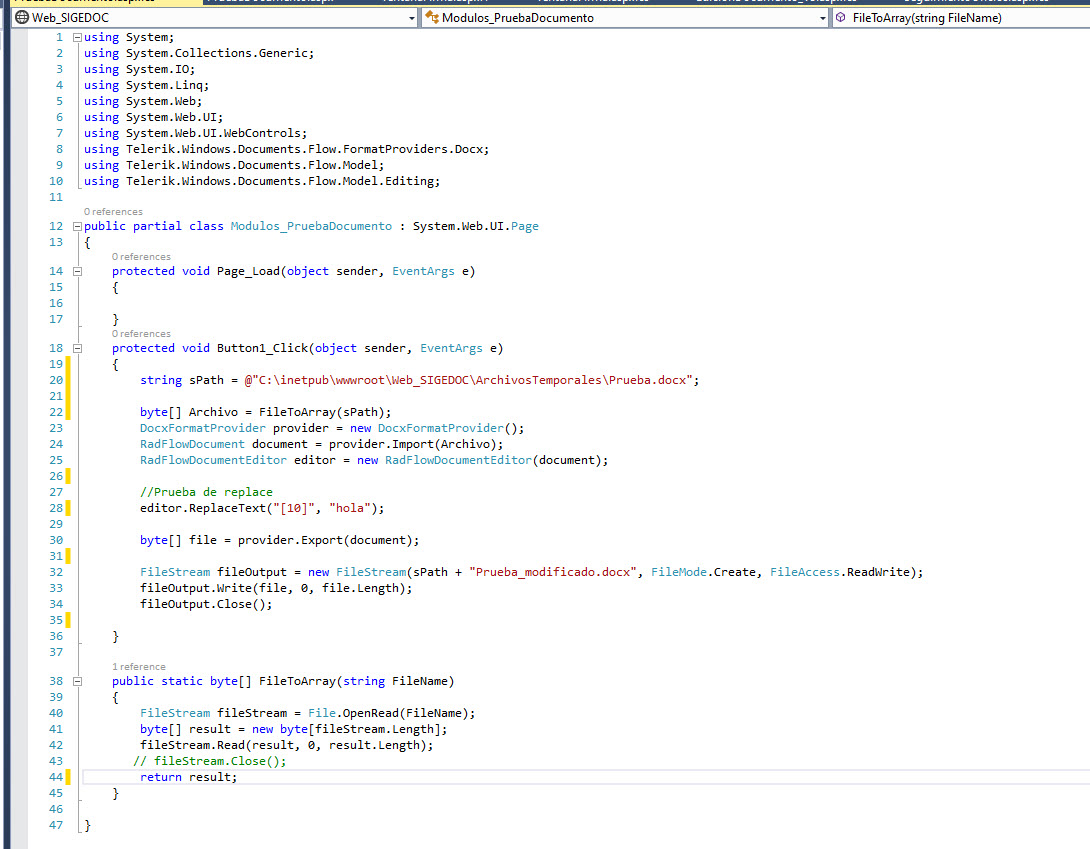This screenshot has height=849, width=1090.
Task: Click "0 references" above Page_Load
Action: click(x=141, y=257)
